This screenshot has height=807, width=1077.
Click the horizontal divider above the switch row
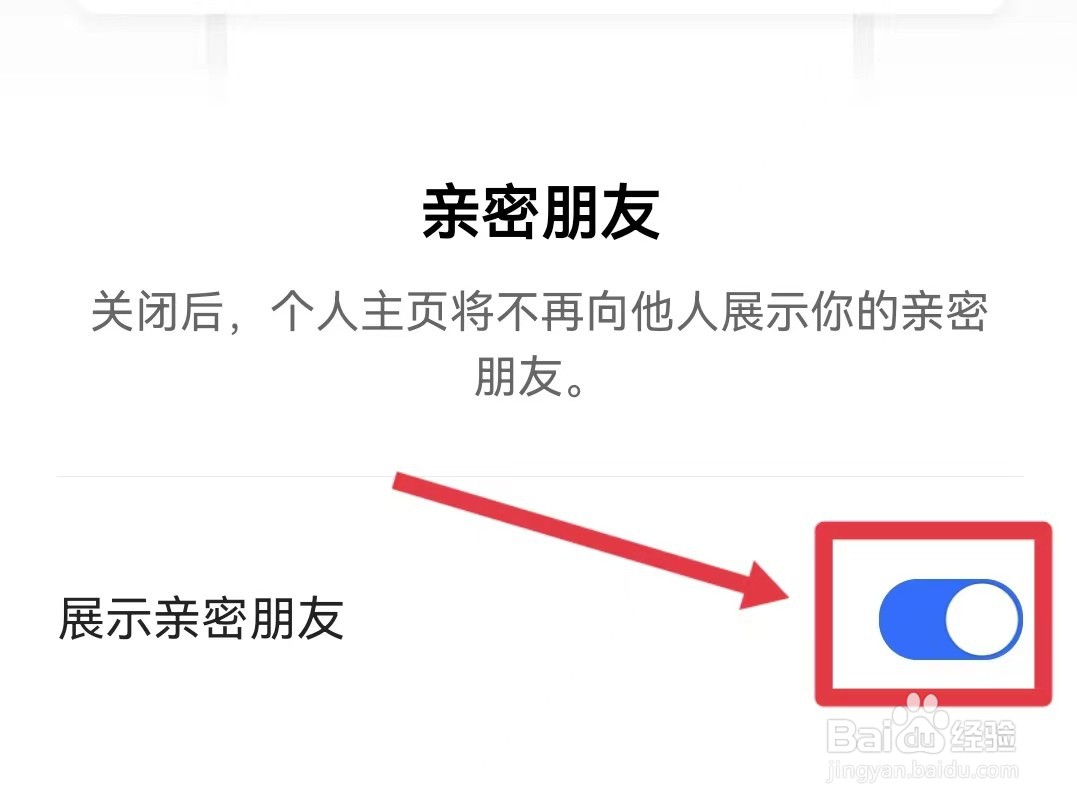(540, 475)
